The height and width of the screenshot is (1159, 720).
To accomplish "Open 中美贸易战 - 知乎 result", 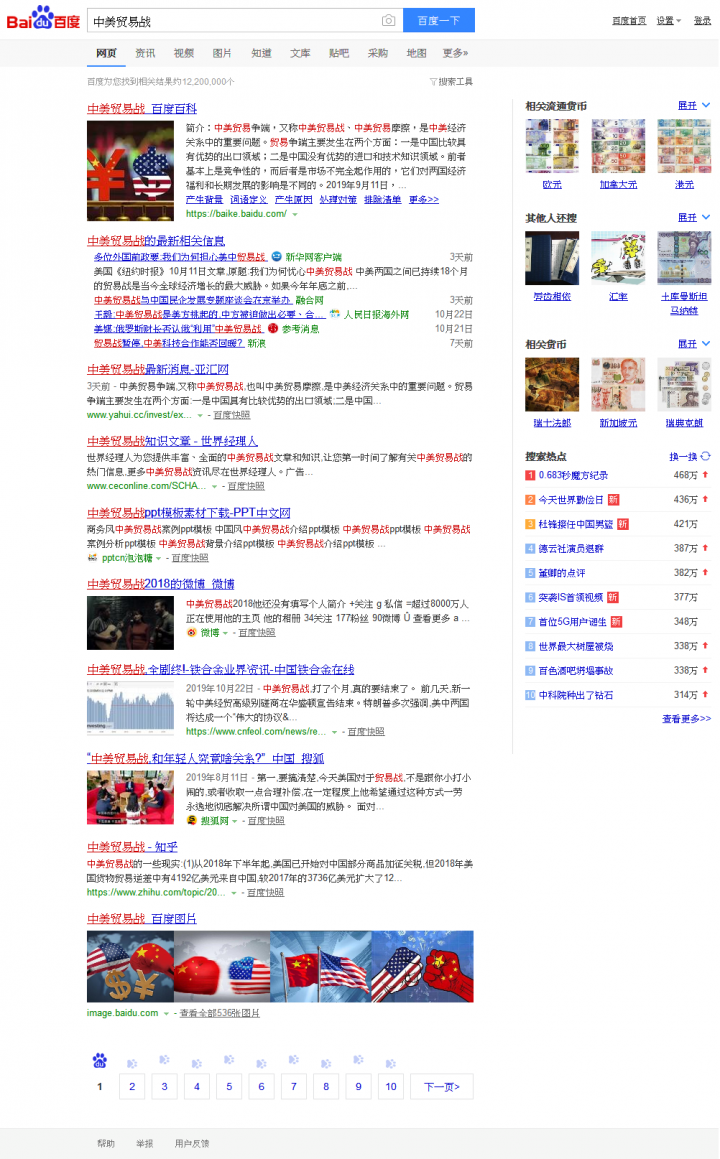I will pos(132,847).
